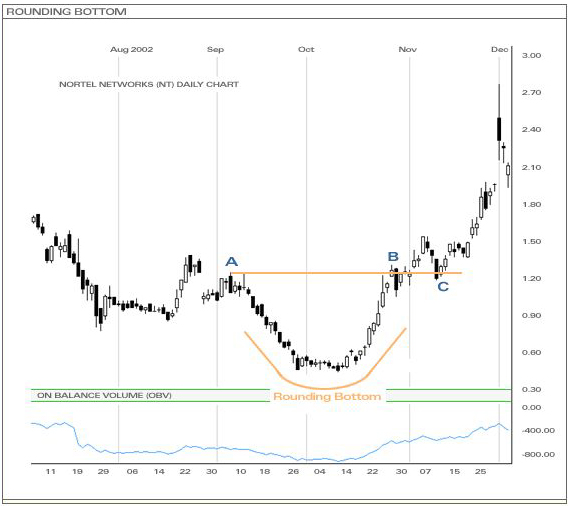Click the 18 date tick label
This screenshot has height=506, width=568.
[x=265, y=471]
